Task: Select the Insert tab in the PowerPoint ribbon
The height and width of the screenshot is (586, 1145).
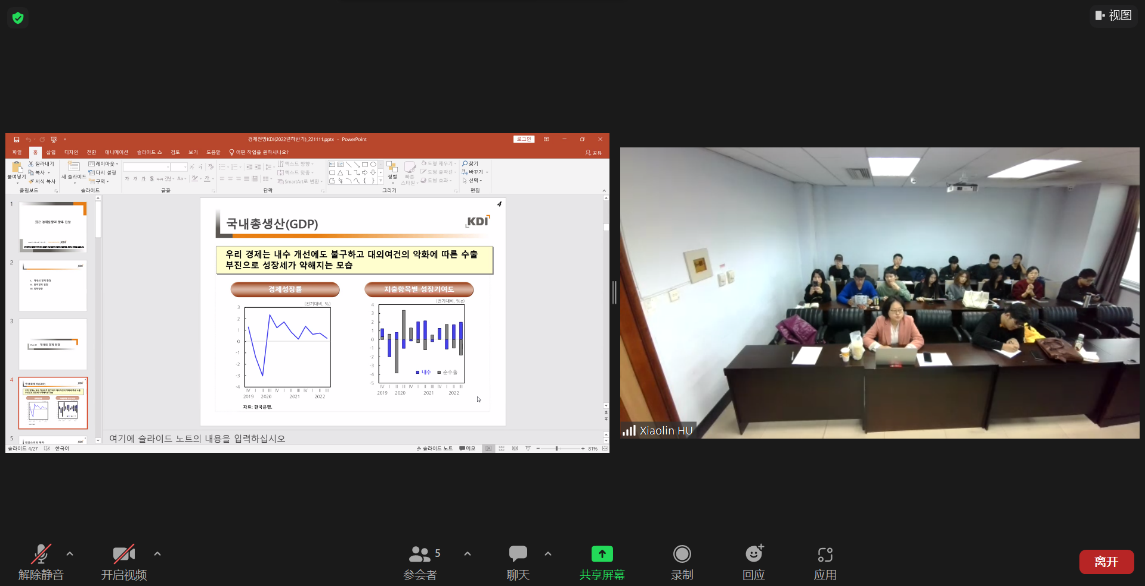Action: pyautogui.click(x=51, y=152)
